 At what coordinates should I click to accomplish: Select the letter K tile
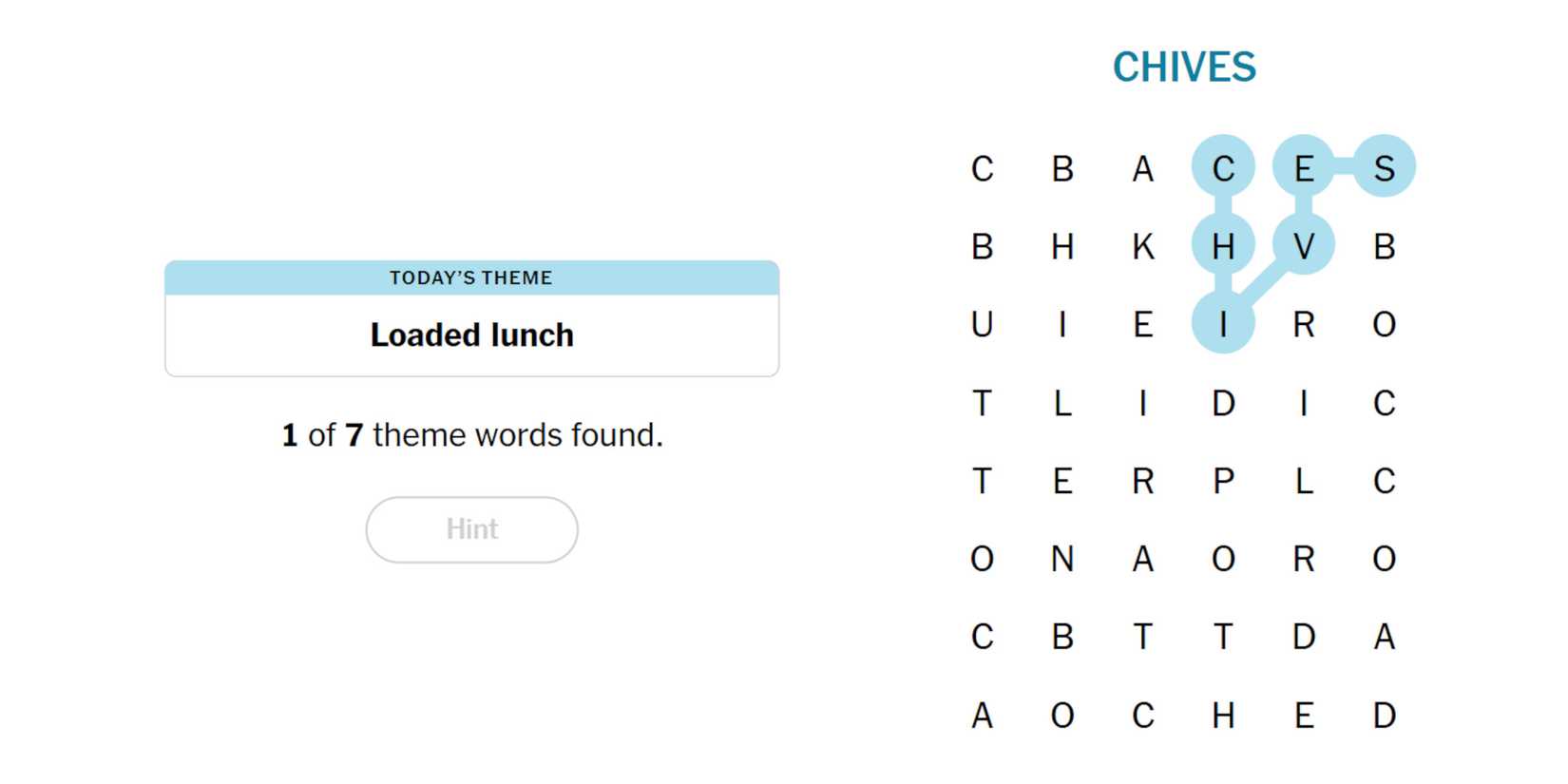(x=1142, y=247)
